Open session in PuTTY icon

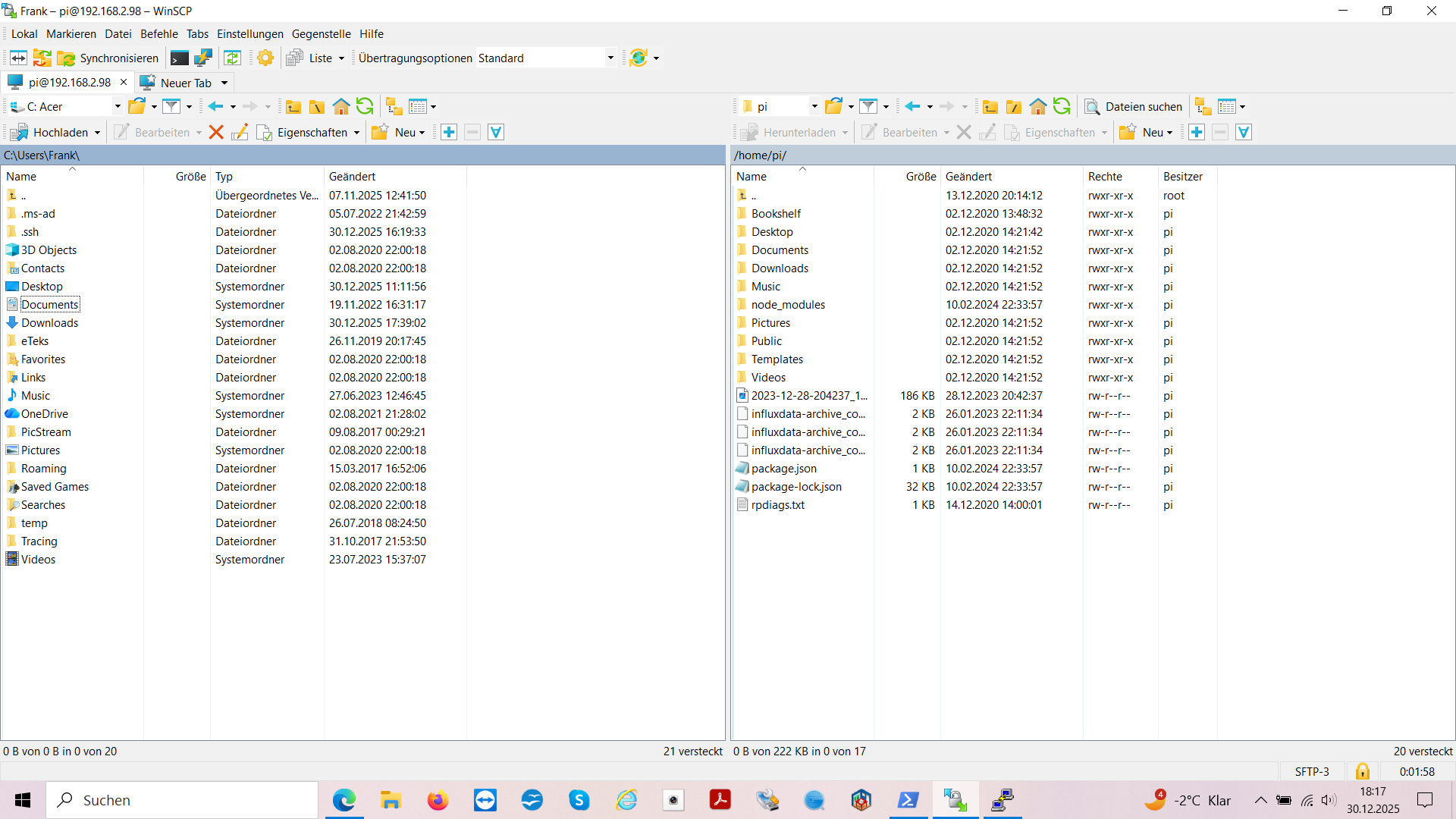pos(203,58)
